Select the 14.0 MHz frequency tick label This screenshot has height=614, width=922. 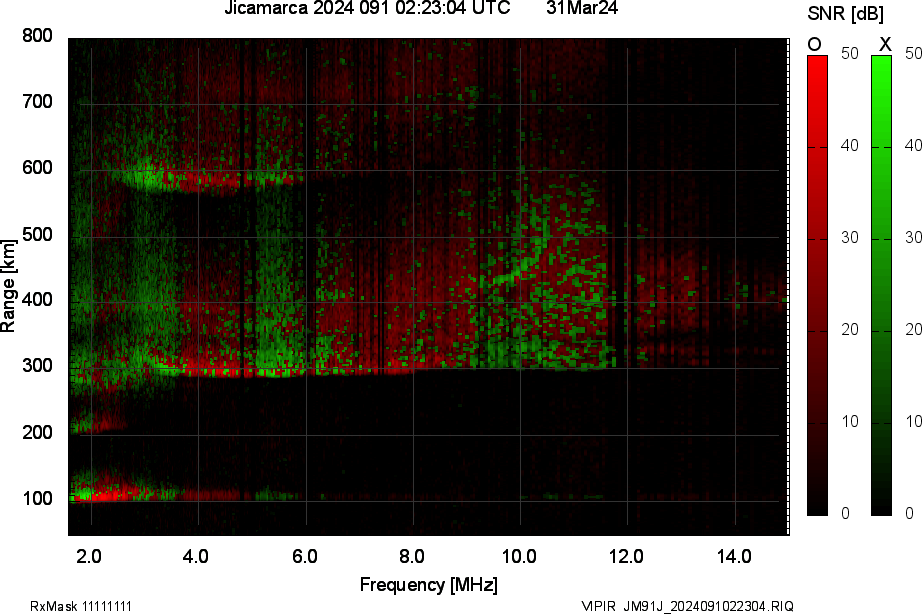[x=734, y=556]
